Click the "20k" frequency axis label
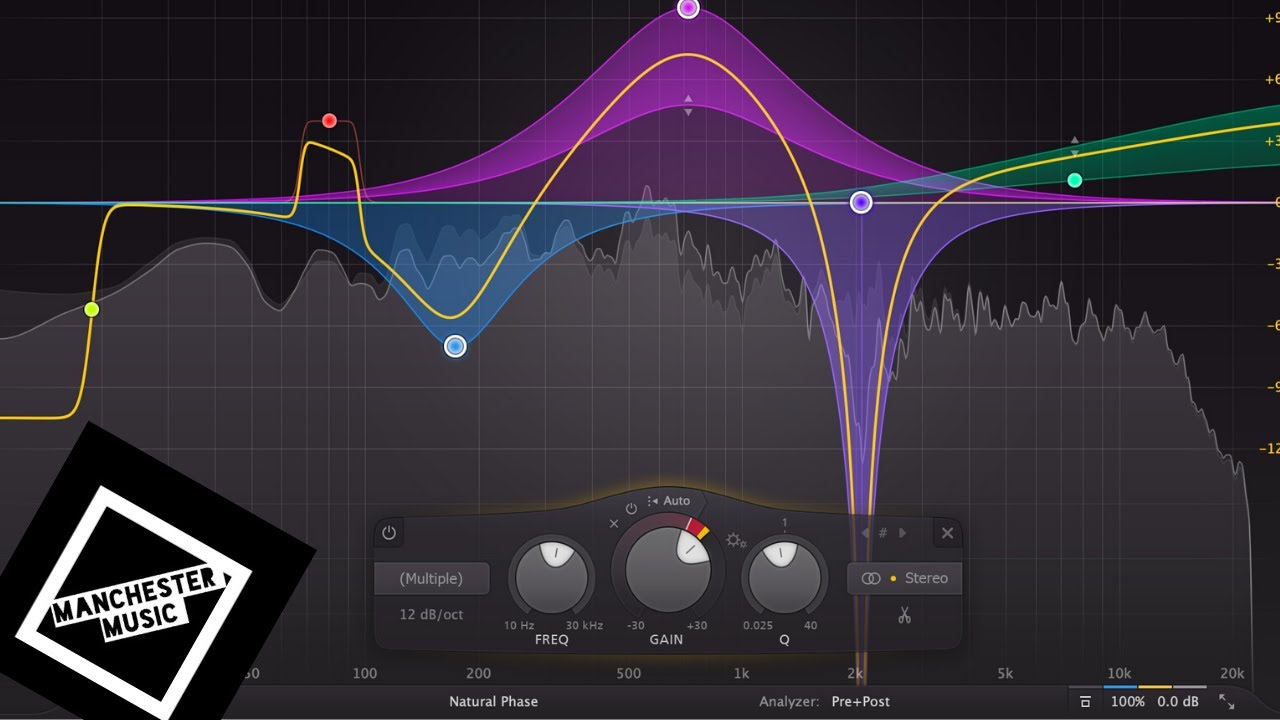 click(1232, 673)
